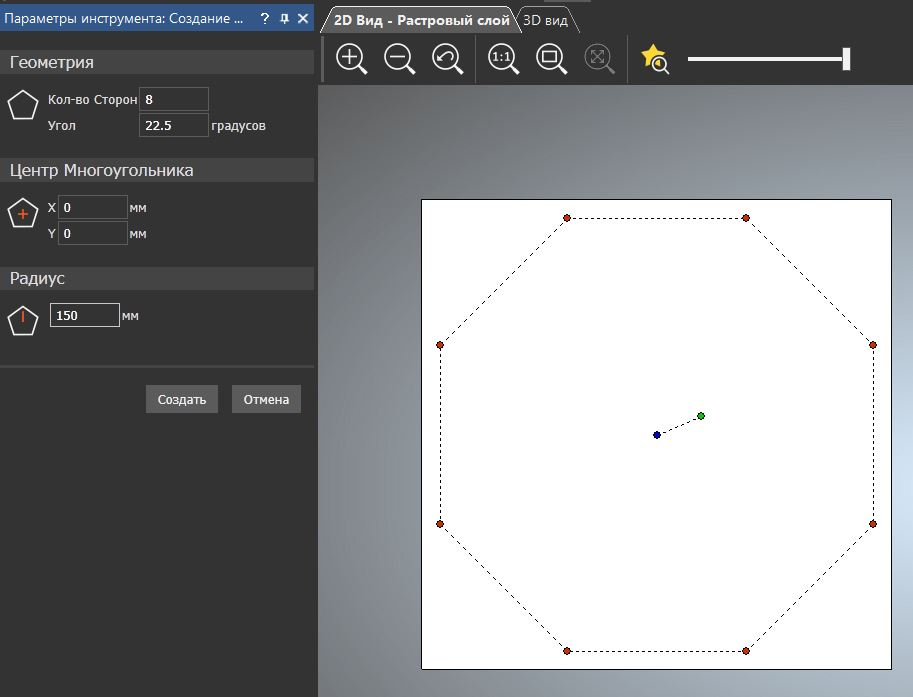Focus the Кол-во Сторон input field

[174, 99]
